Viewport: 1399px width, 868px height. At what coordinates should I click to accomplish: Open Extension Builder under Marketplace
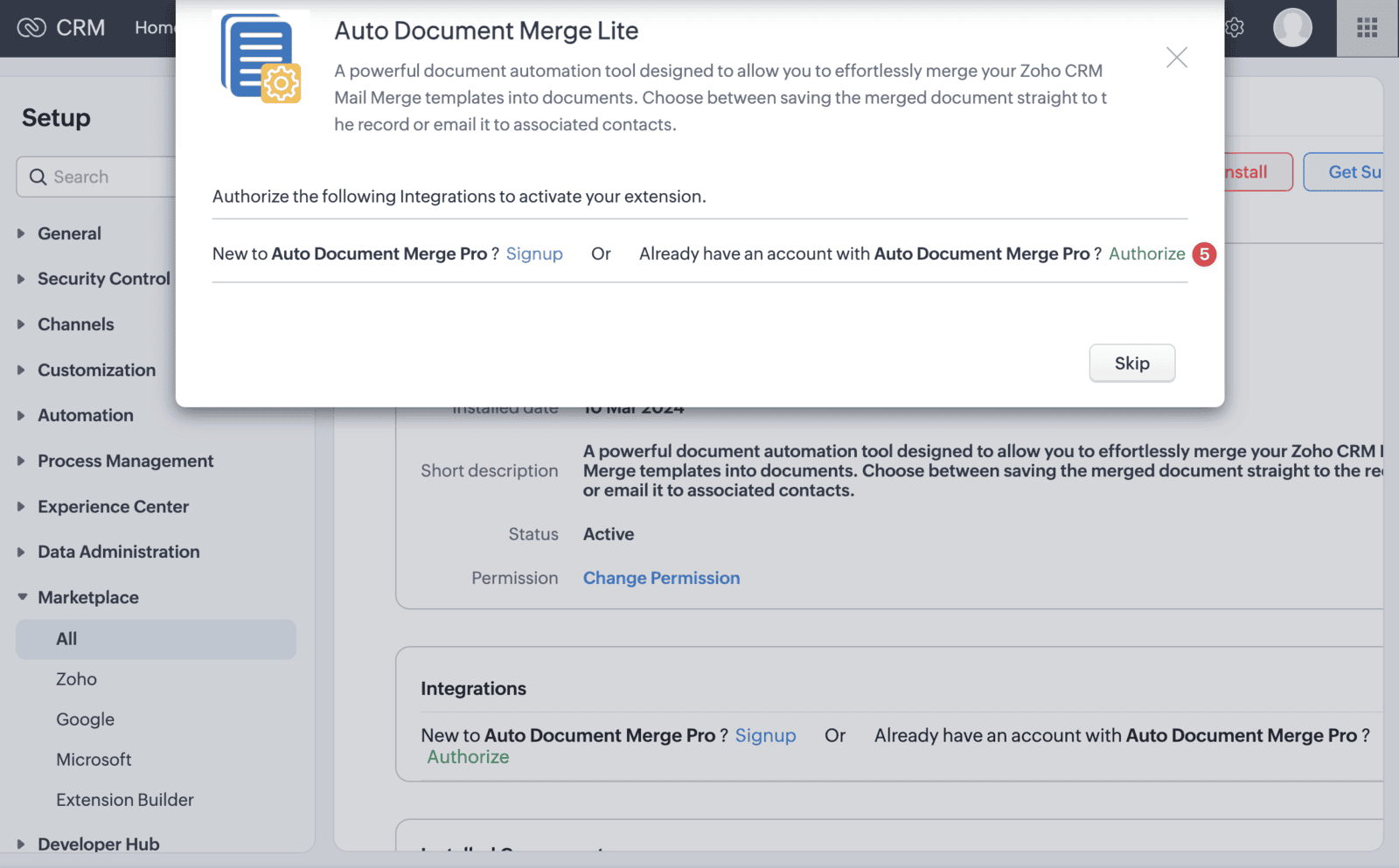click(x=125, y=800)
